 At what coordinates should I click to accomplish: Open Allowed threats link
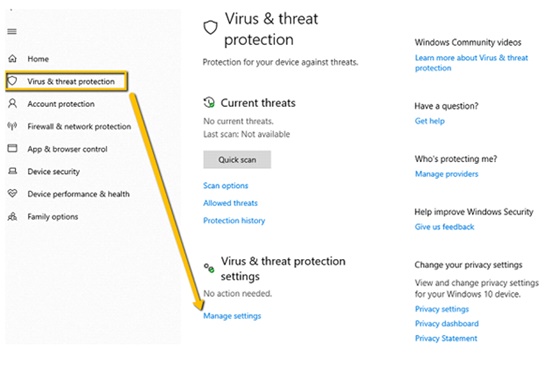pos(230,203)
